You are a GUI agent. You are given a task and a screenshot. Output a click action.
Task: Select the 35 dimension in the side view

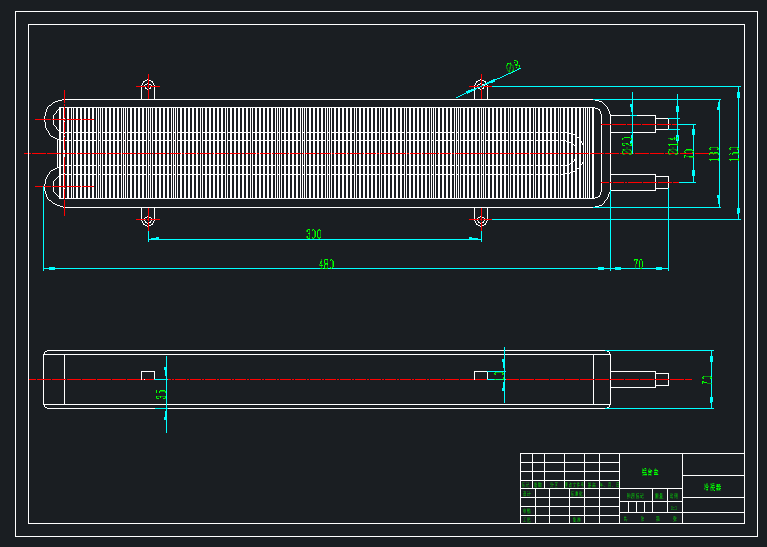[x=161, y=394]
